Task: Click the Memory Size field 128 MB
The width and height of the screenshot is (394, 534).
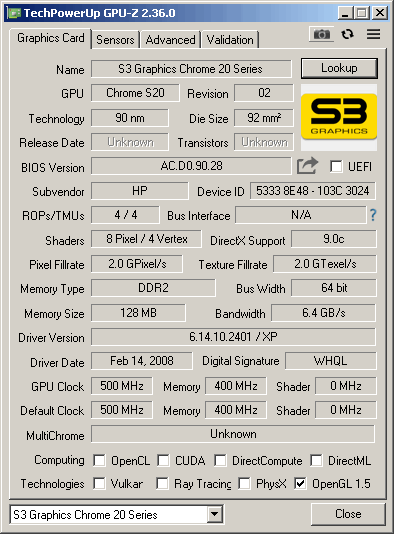Action: click(138, 313)
